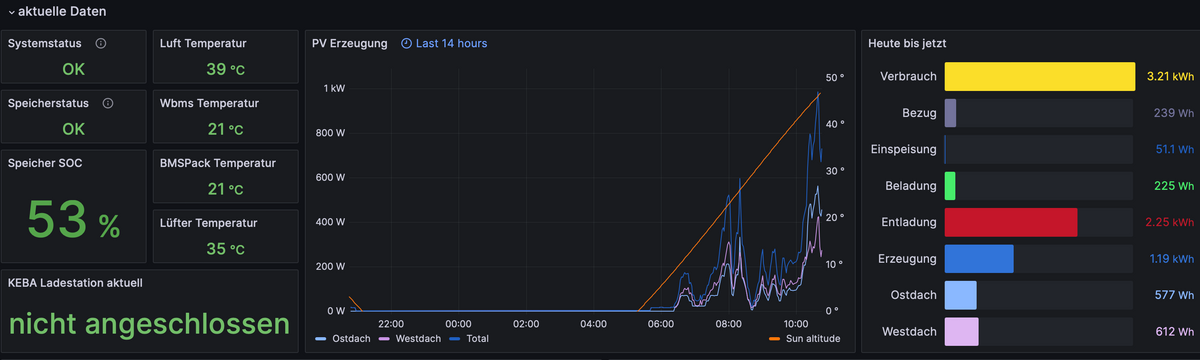The width and height of the screenshot is (1200, 360).
Task: Select the Lüfter Temperatur 35 °C value
Action: (225, 249)
